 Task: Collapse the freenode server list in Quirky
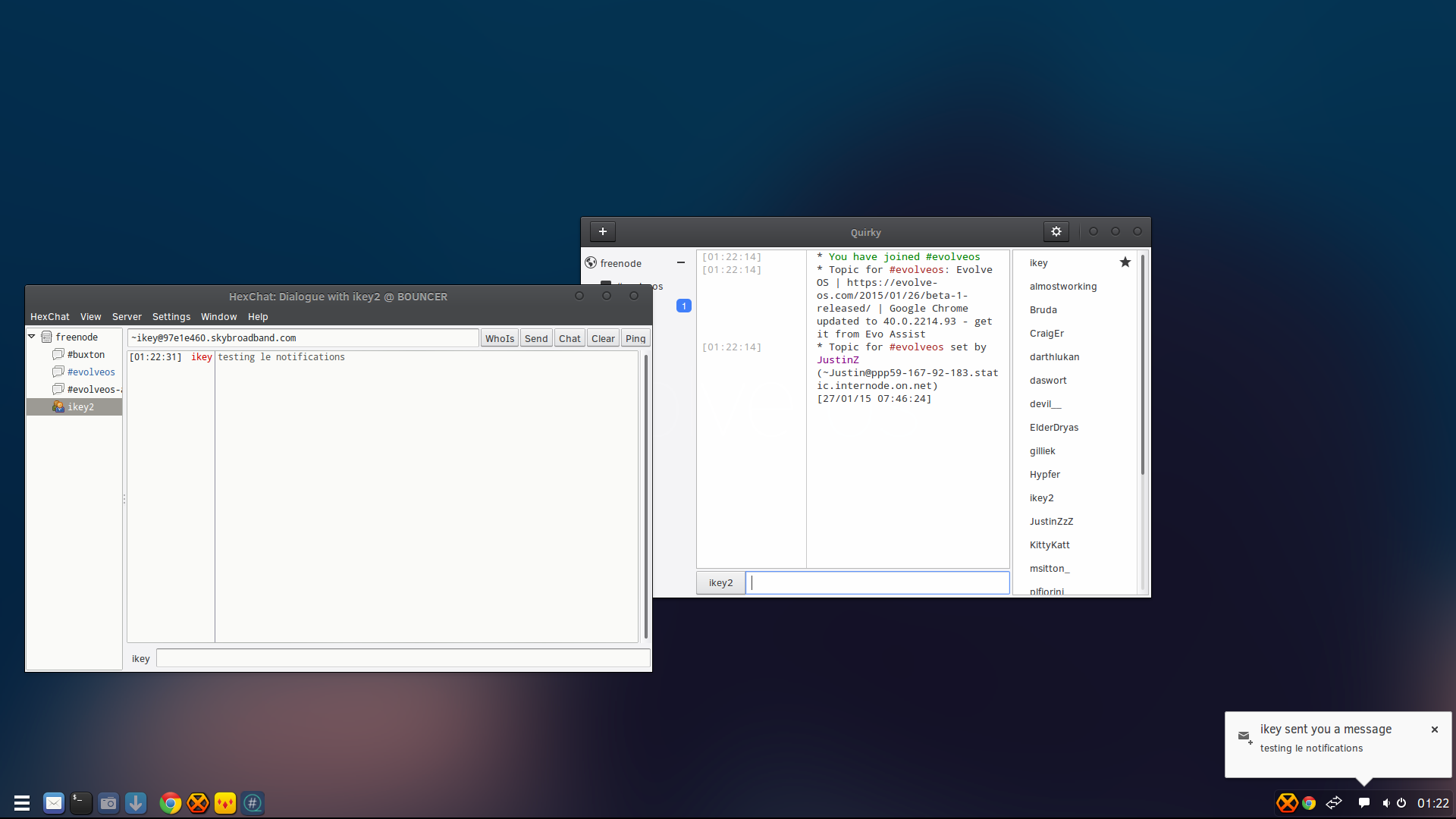click(x=681, y=262)
